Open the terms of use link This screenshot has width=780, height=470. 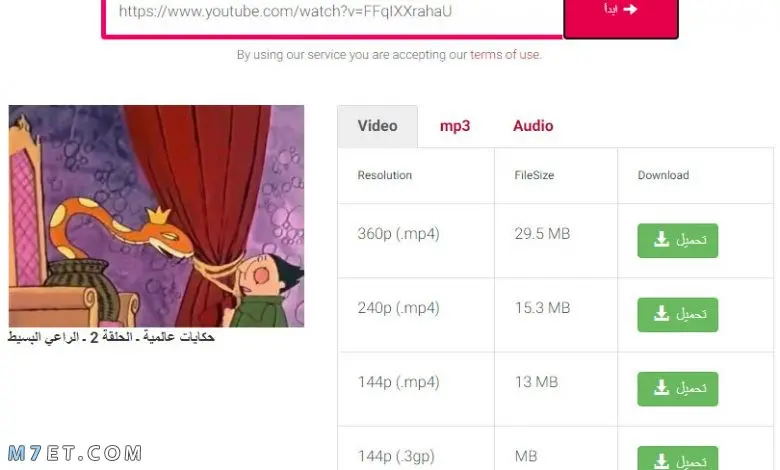point(504,54)
